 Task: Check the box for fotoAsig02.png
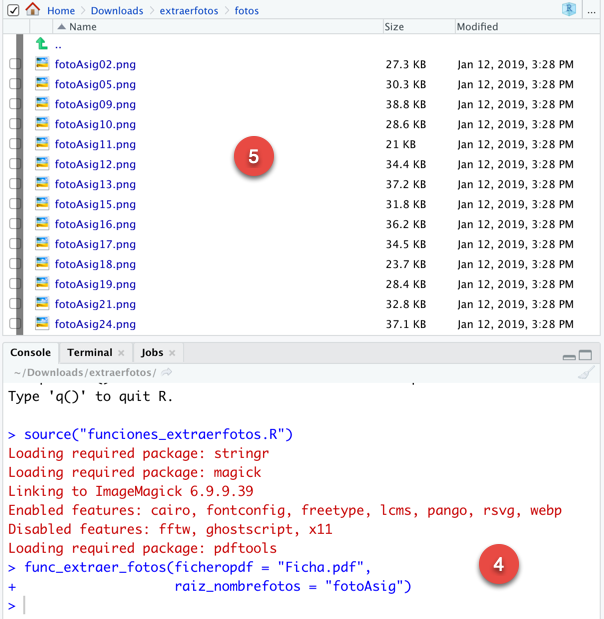15,64
